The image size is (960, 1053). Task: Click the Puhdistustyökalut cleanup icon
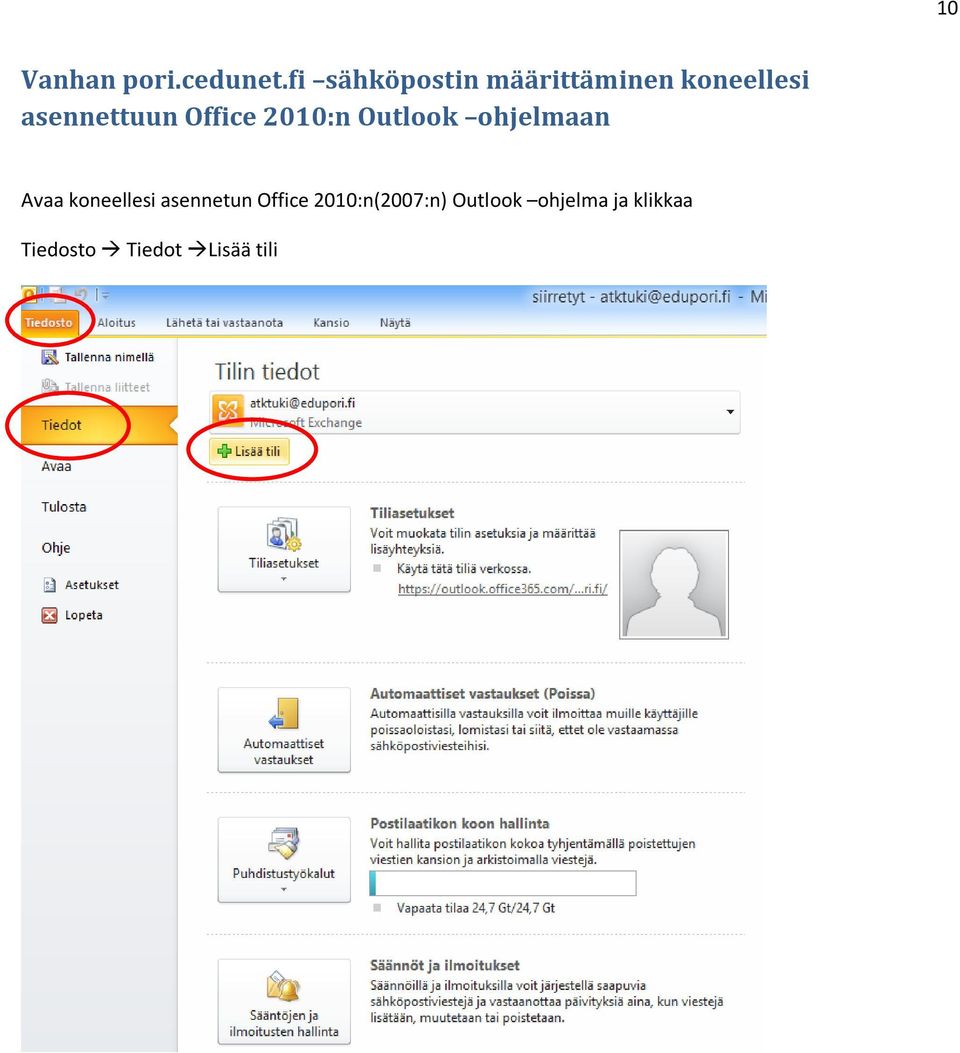pyautogui.click(x=283, y=843)
